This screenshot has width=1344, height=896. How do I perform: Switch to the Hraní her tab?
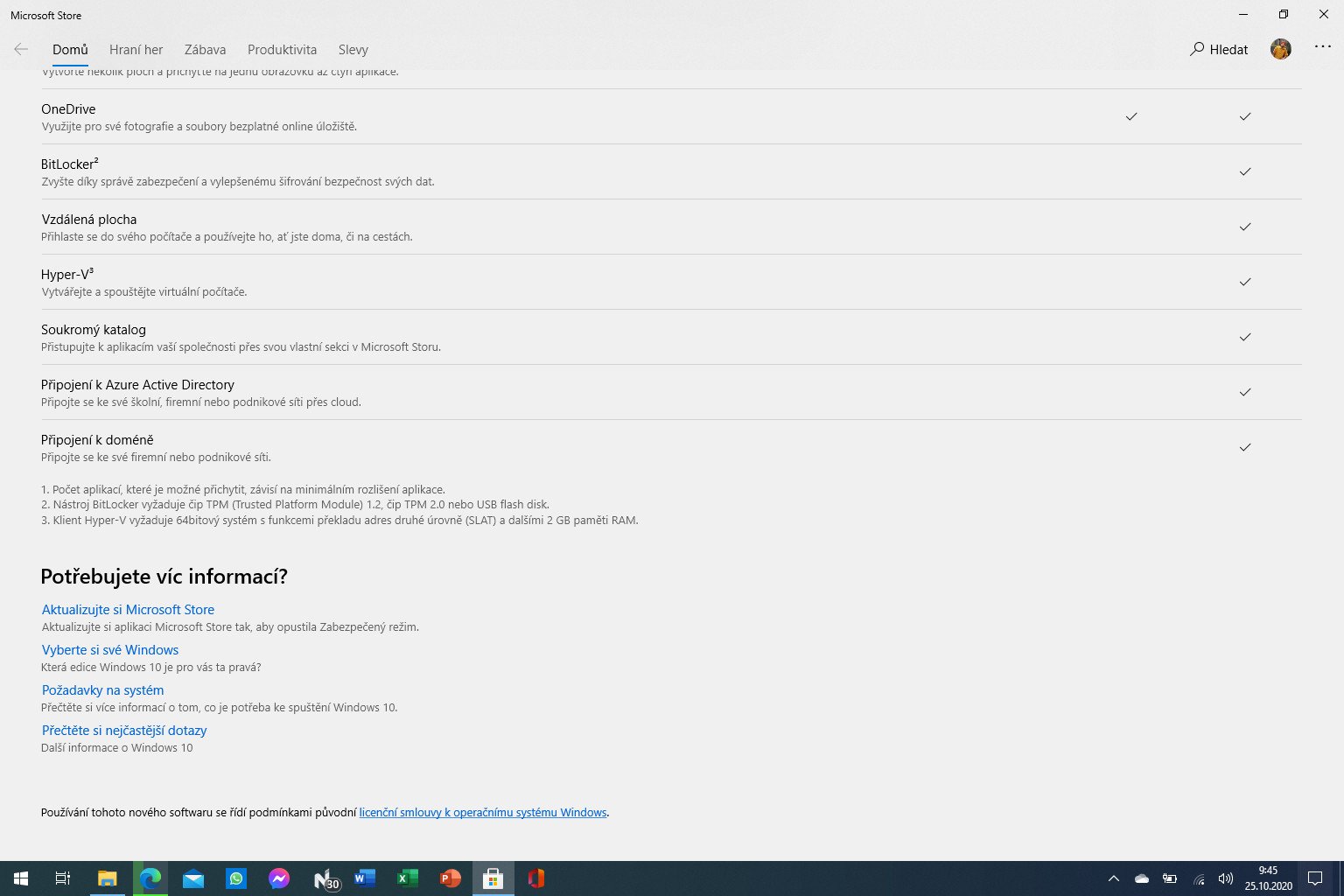coord(136,50)
